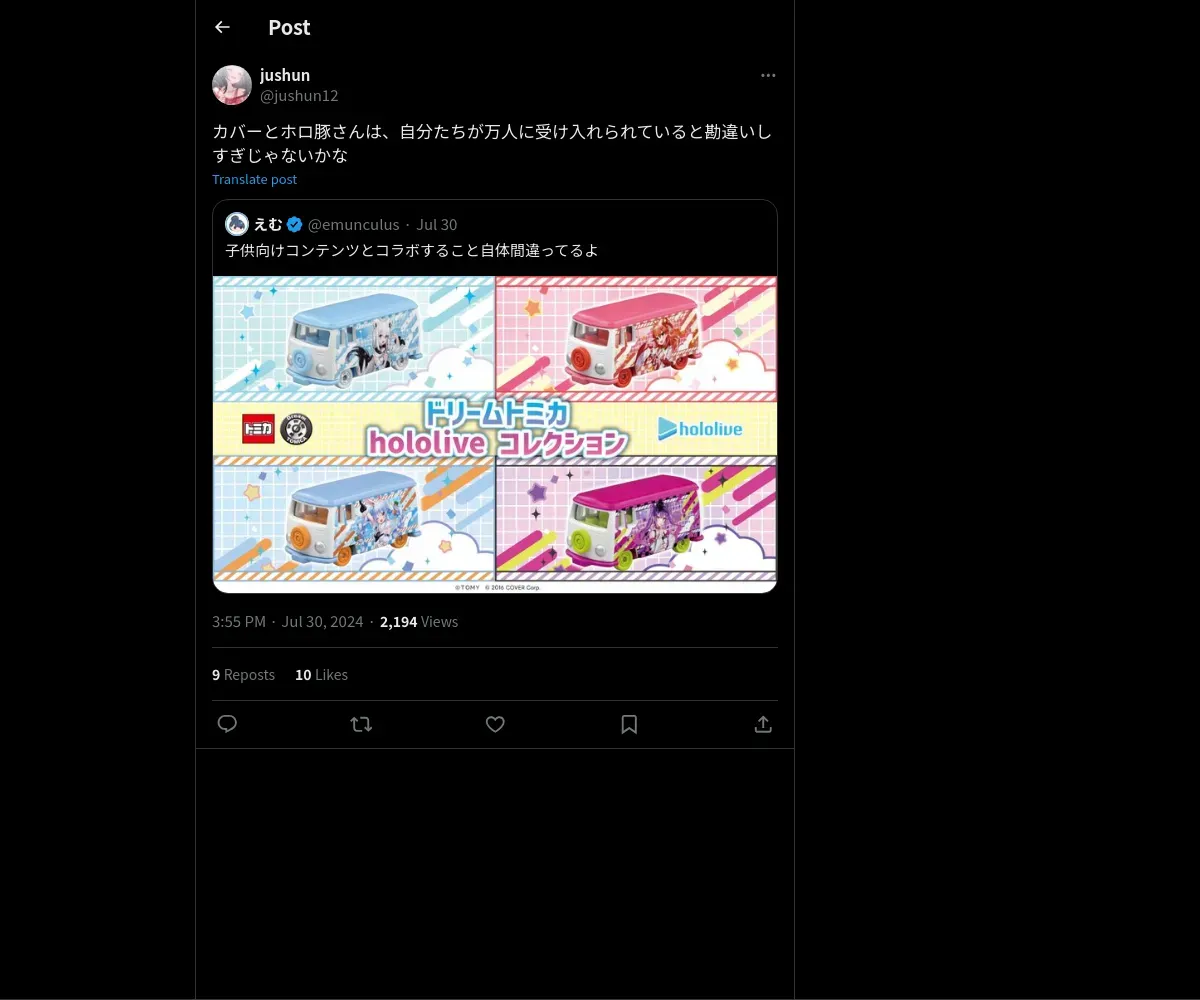Click the blue verified badge beside えむ
The width and height of the screenshot is (1200, 1000).
tap(295, 224)
